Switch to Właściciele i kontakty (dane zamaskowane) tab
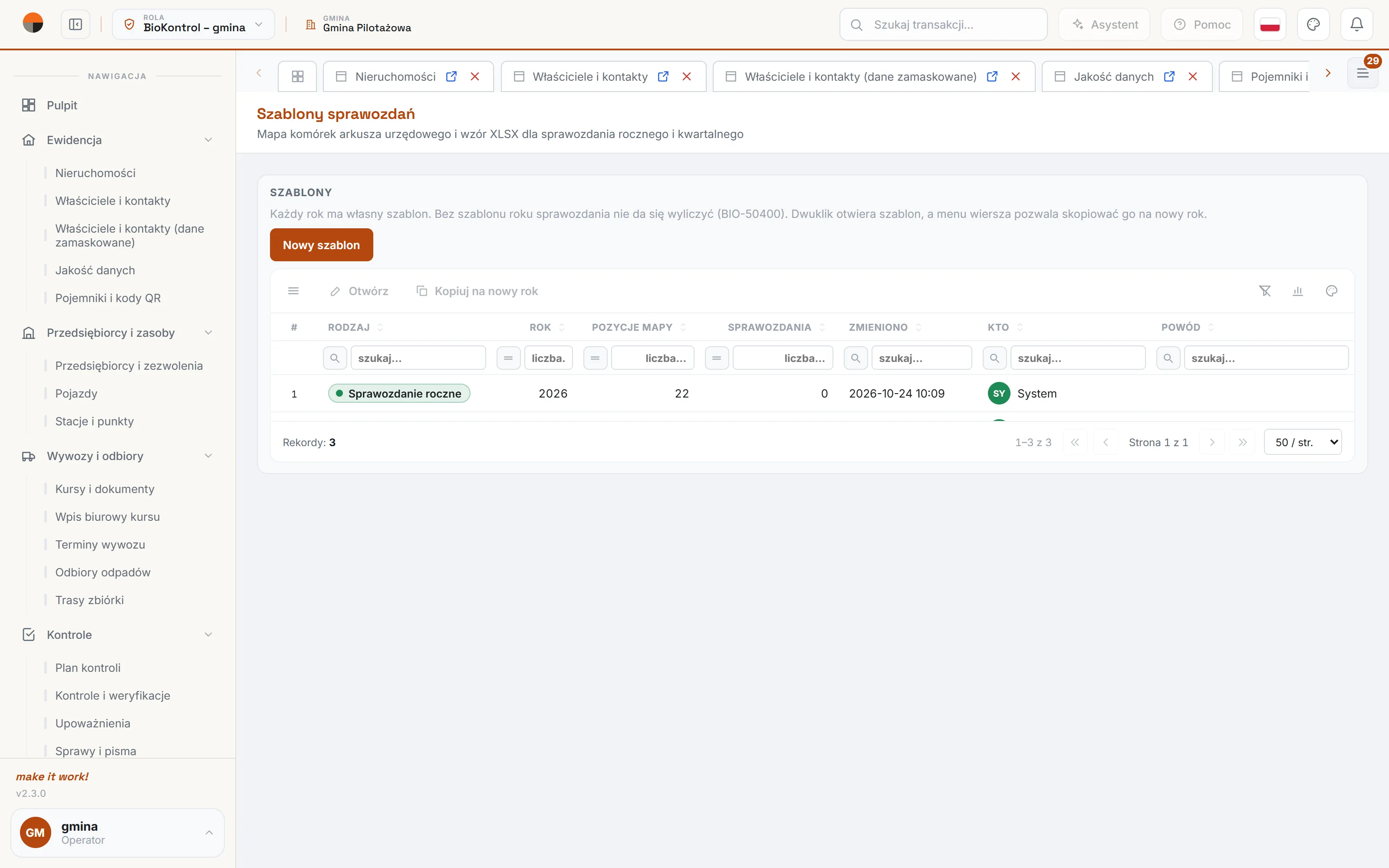 (860, 76)
